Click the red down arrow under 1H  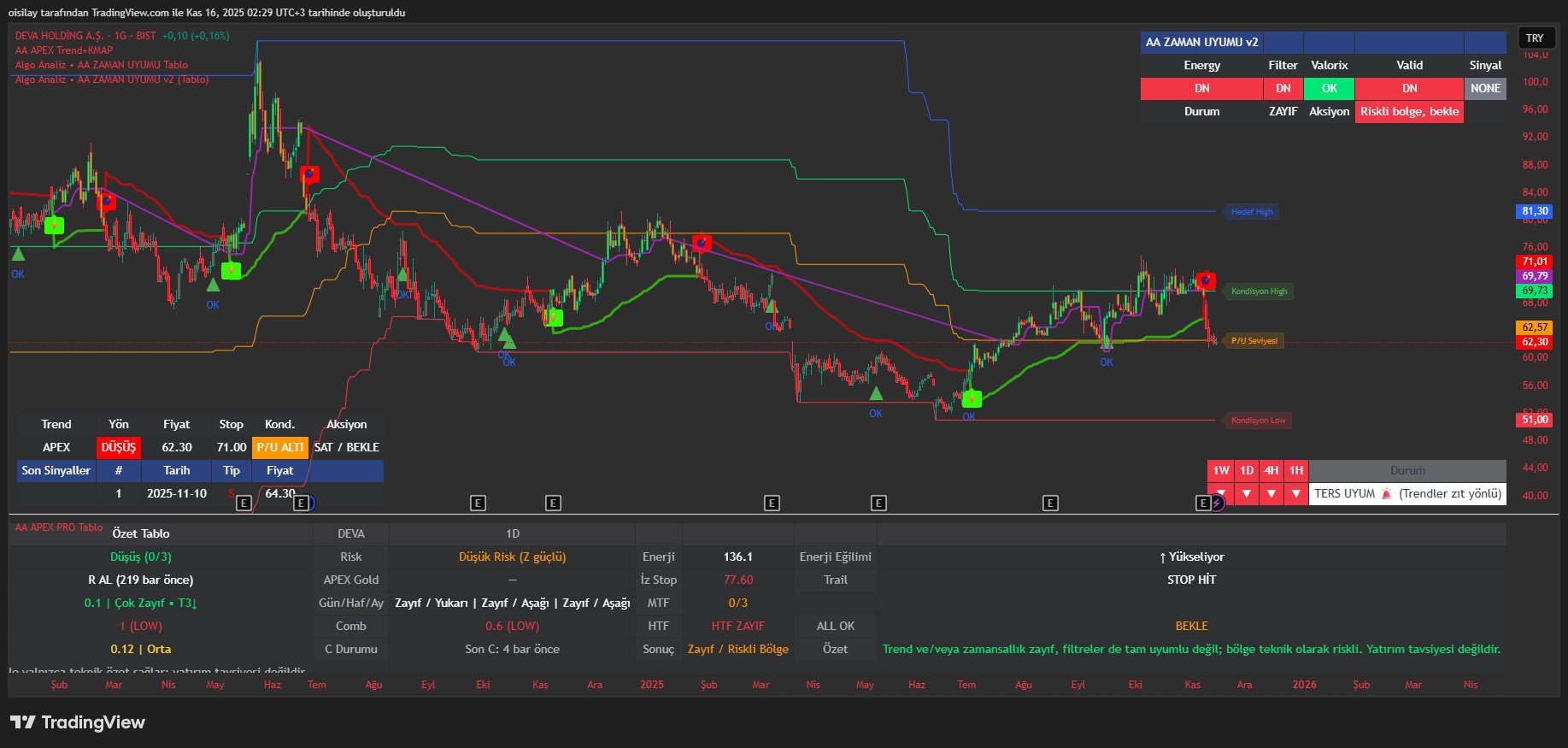point(1296,493)
